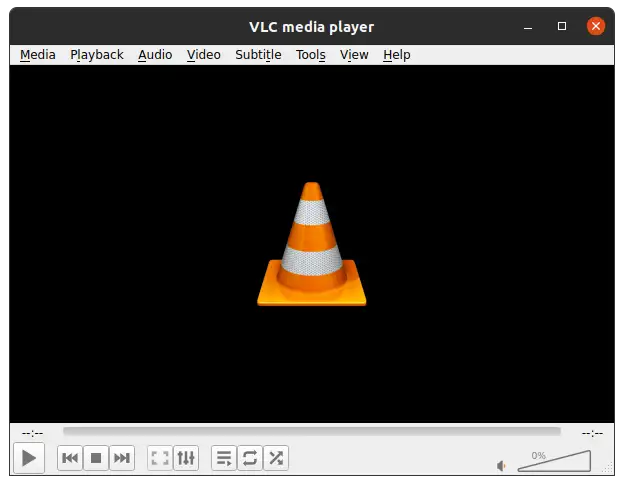Adjust the volume slider triangle
The height and width of the screenshot is (485, 624).
(x=554, y=462)
